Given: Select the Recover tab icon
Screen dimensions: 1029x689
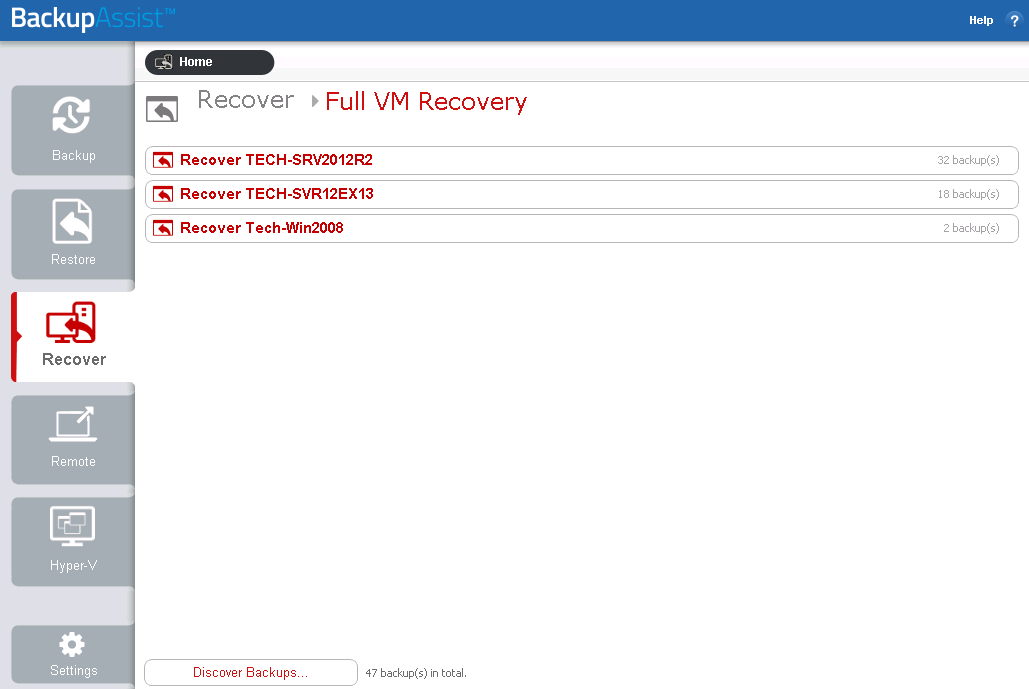Looking at the screenshot, I should (x=71, y=322).
